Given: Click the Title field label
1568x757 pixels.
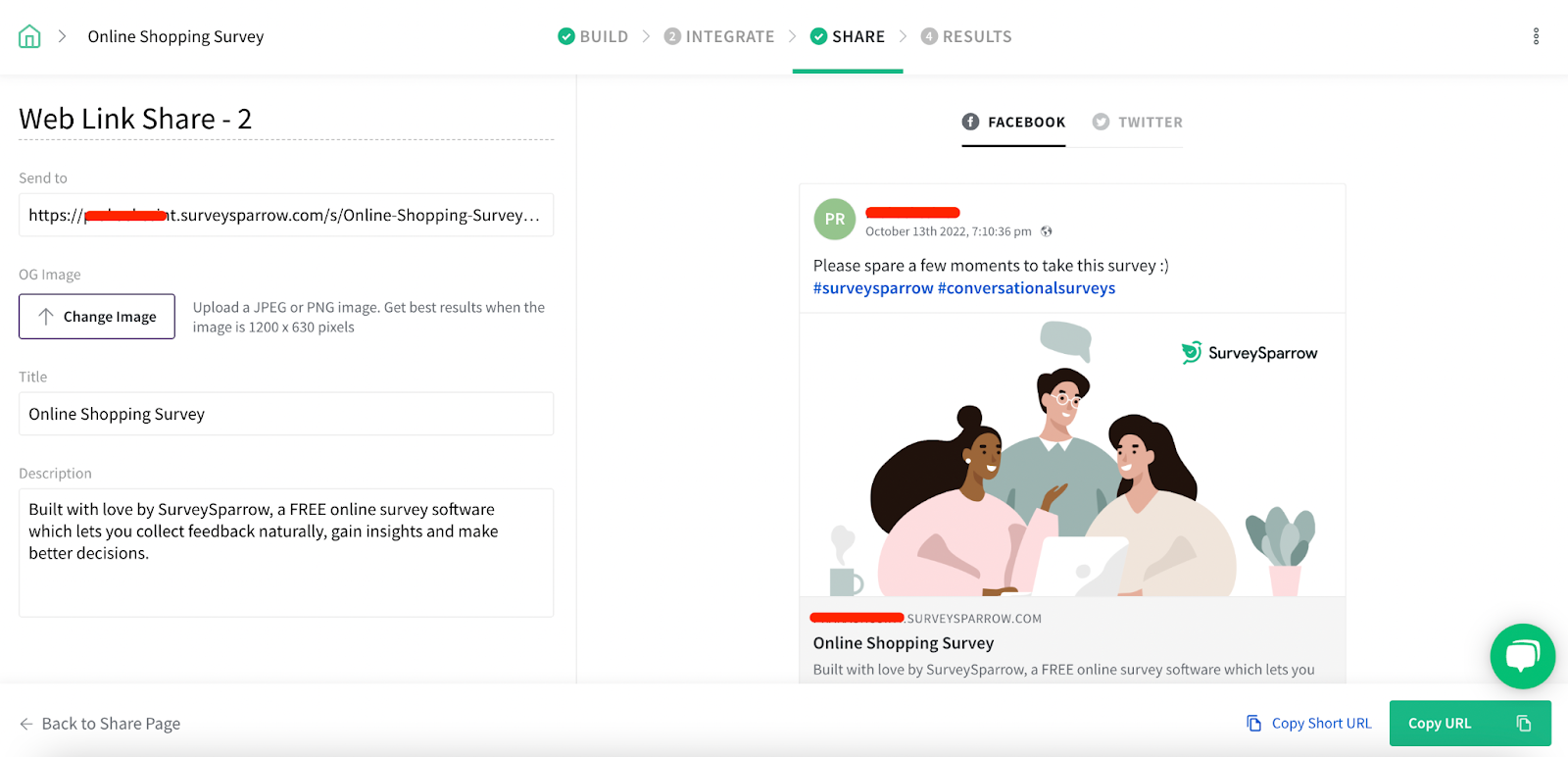Looking at the screenshot, I should point(33,377).
